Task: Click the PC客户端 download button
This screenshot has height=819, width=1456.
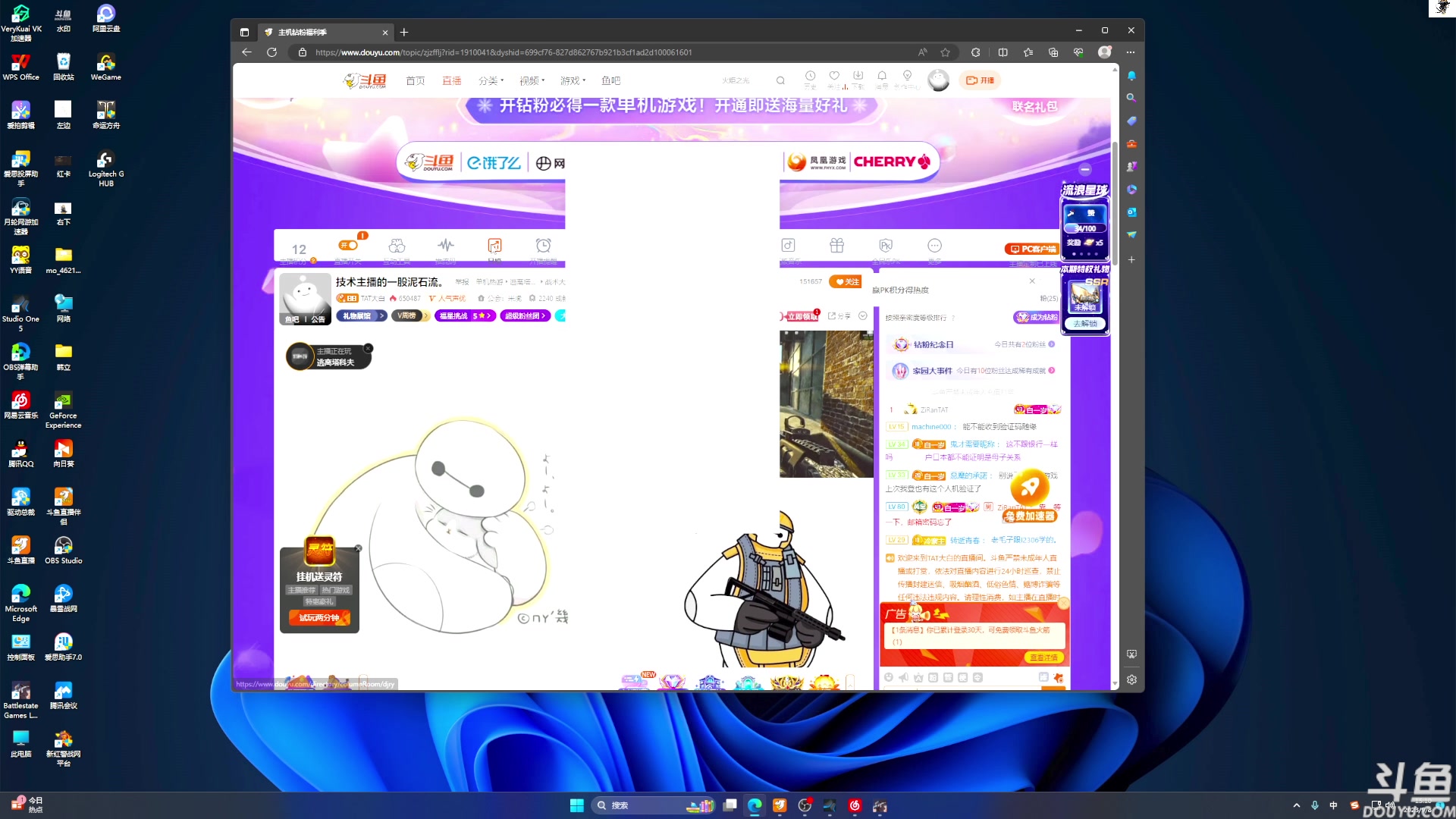Action: point(1031,249)
